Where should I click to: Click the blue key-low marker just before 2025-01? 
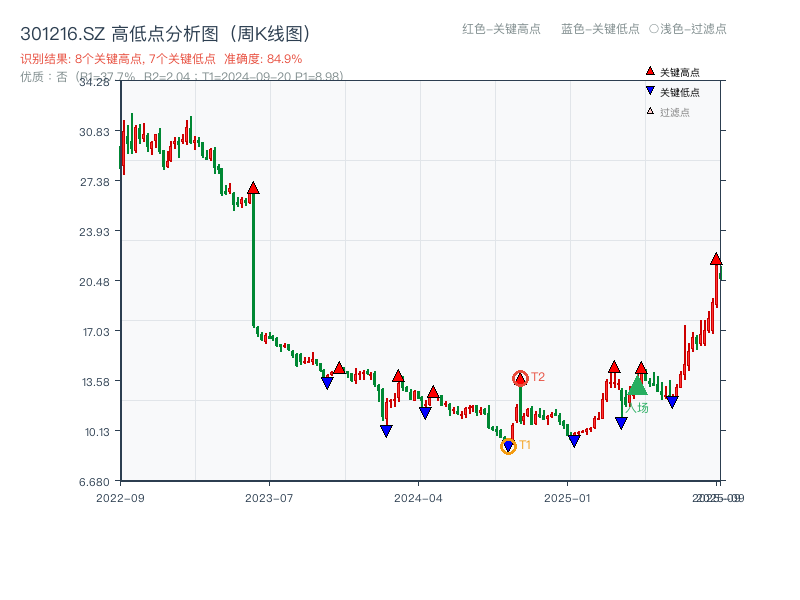tap(574, 438)
